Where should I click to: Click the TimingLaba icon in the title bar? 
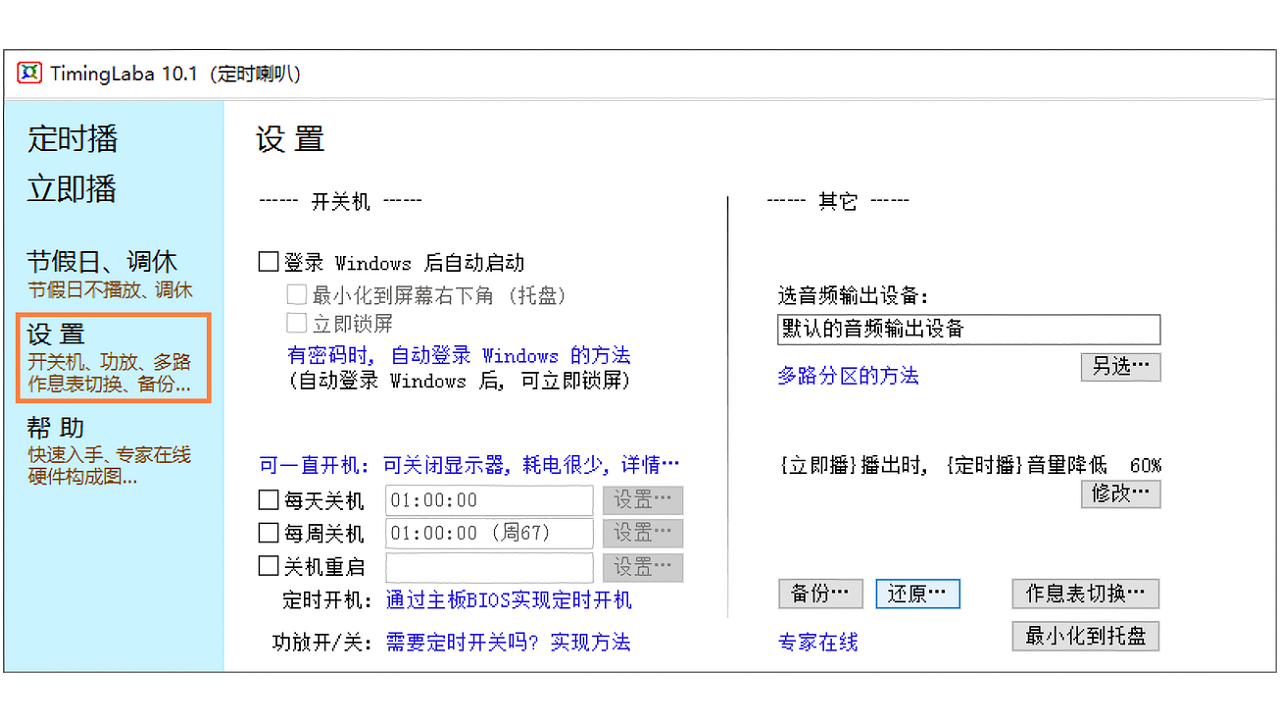29,72
